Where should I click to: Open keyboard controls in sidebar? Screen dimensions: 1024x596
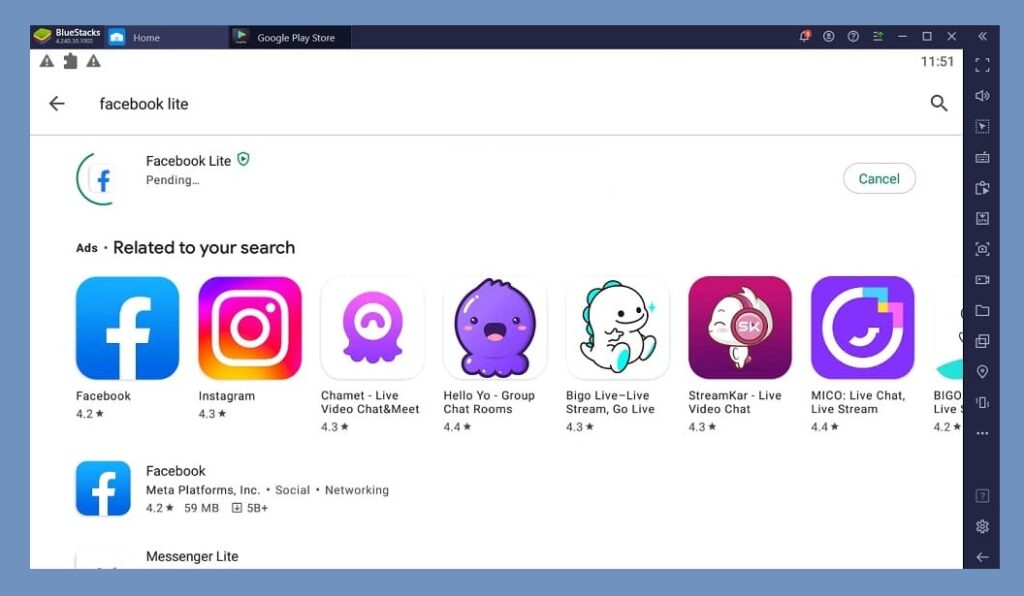click(x=982, y=157)
